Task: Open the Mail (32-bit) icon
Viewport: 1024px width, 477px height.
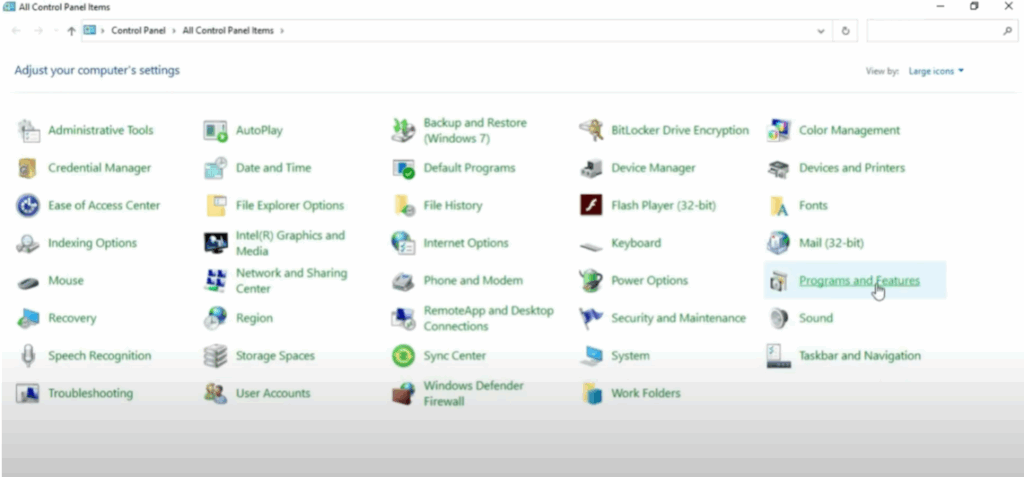Action: (778, 243)
